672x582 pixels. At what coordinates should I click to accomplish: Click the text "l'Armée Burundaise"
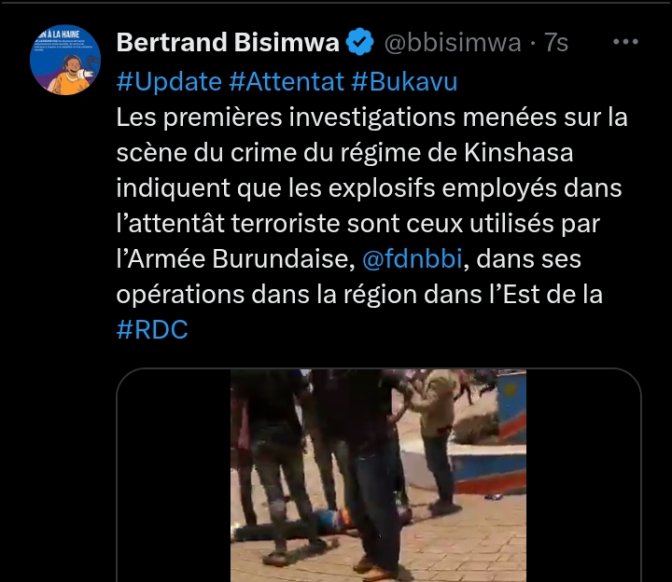pos(236,259)
